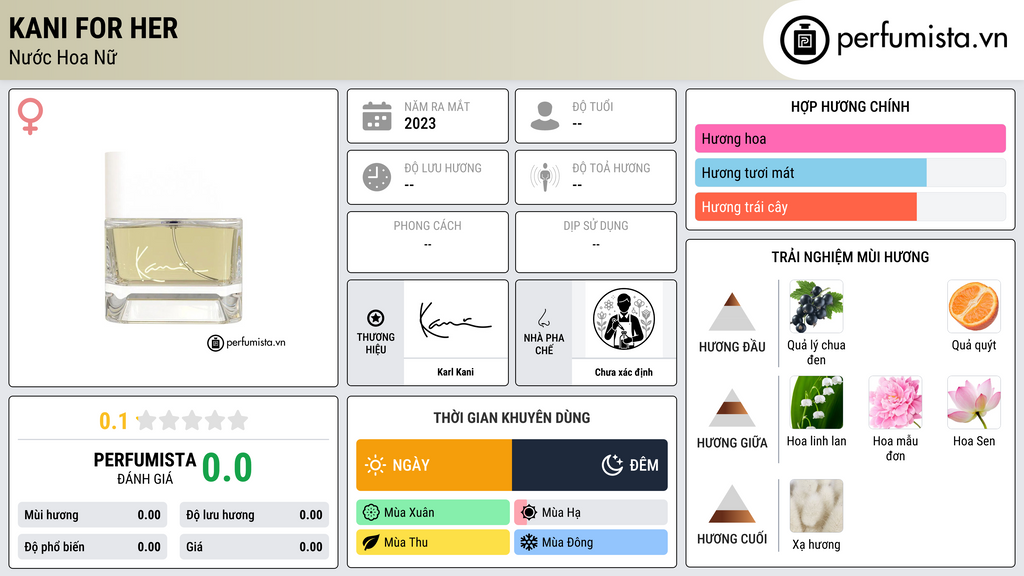
Task: Click the Hoa mẫu đơn note label
Action: 895,448
